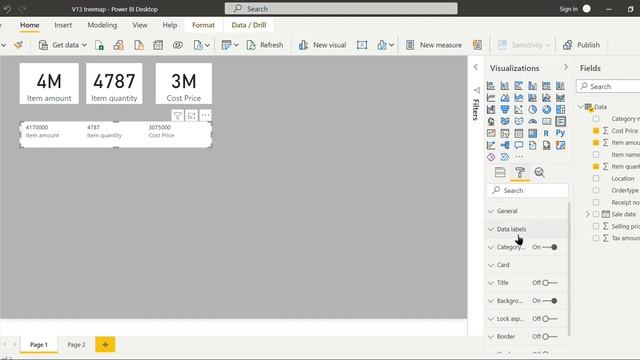Click the SQL Server source icon
The image size is (640, 360).
click(x=138, y=45)
